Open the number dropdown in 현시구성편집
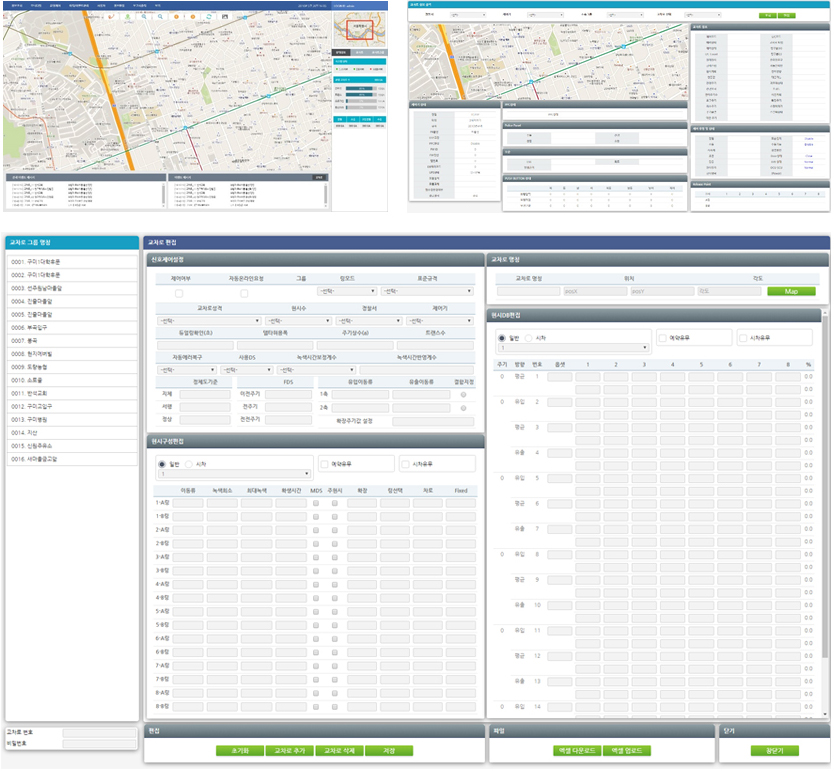 235,474
